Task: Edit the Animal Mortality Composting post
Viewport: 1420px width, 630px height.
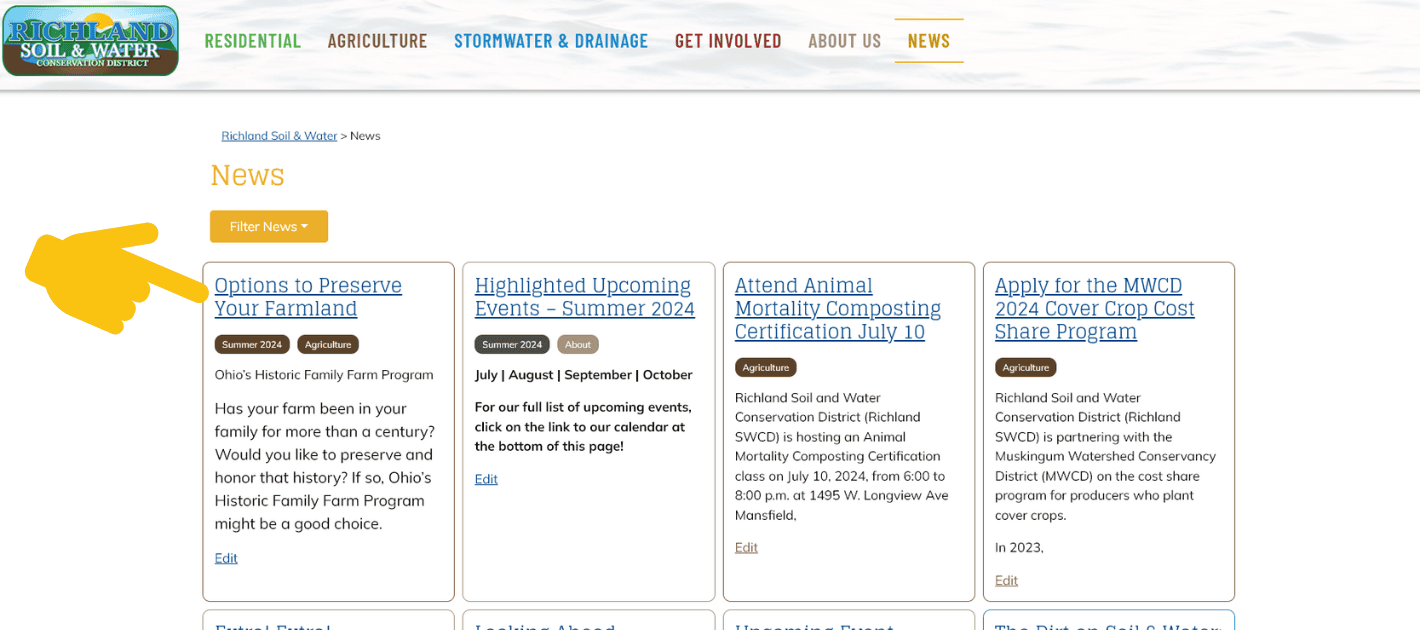Action: tap(746, 547)
